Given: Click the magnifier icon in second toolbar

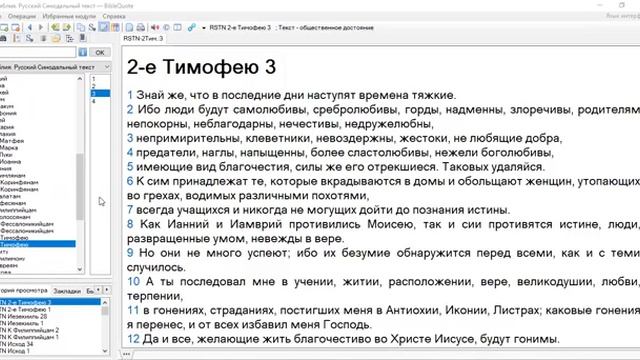Looking at the screenshot, I should tap(29, 38).
